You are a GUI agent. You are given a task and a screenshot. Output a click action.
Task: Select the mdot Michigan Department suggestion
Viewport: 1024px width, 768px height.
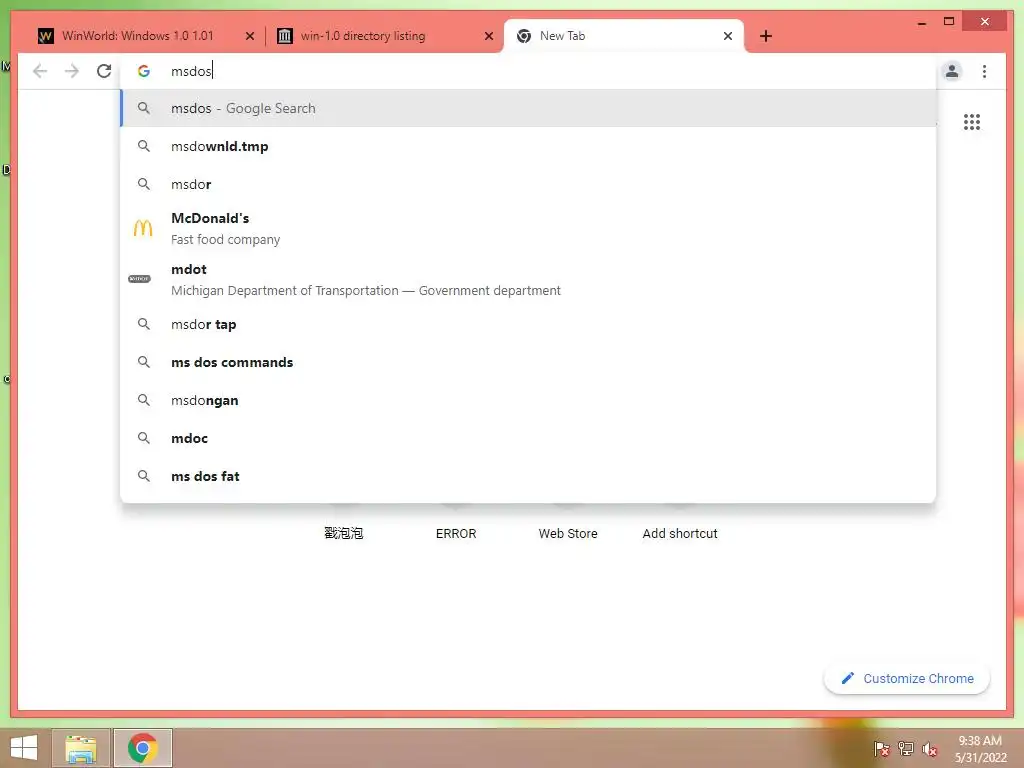point(528,280)
